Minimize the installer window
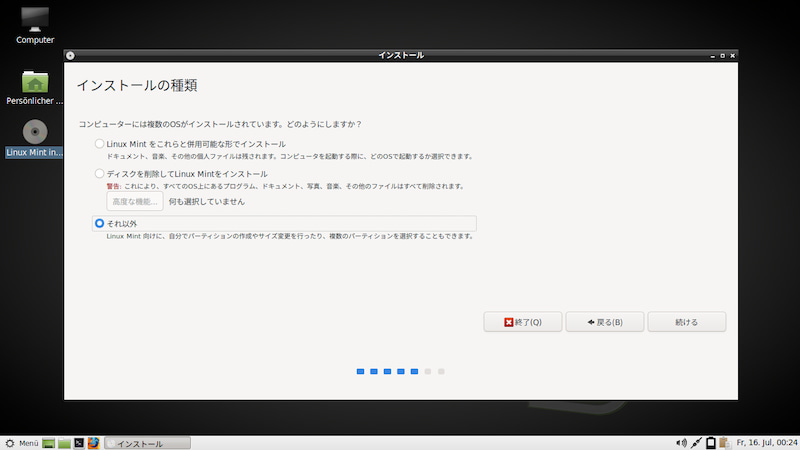 click(713, 56)
